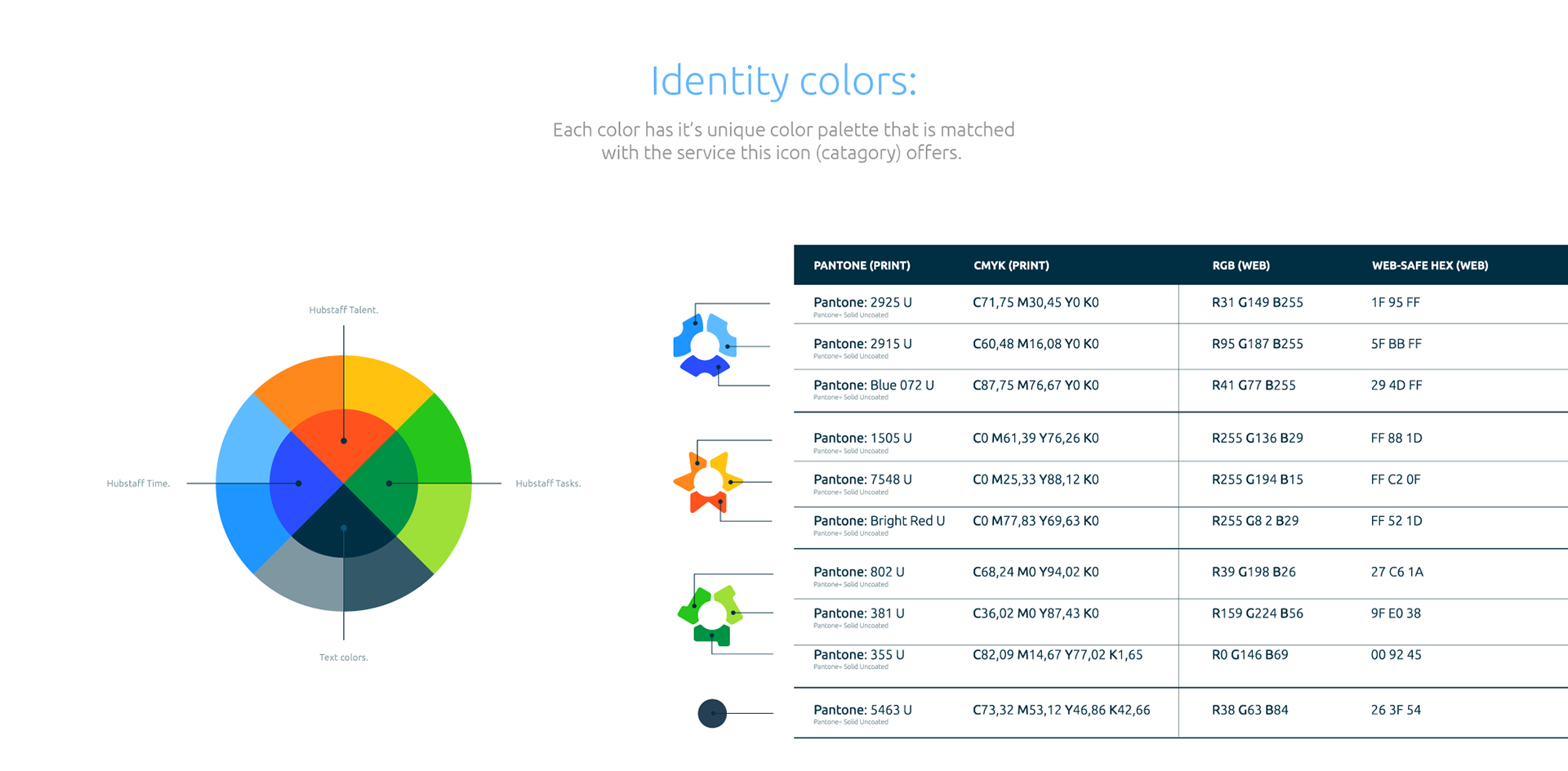Click hex value 5F BB FF

1396,344
